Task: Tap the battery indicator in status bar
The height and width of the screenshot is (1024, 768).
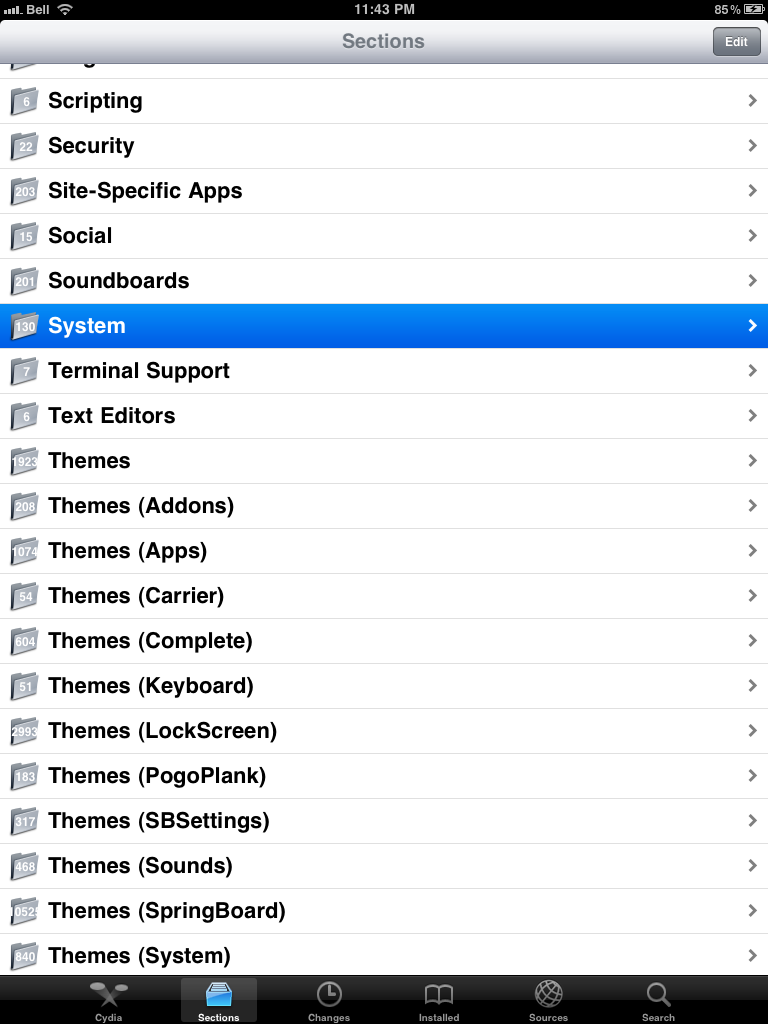Action: pos(753,9)
